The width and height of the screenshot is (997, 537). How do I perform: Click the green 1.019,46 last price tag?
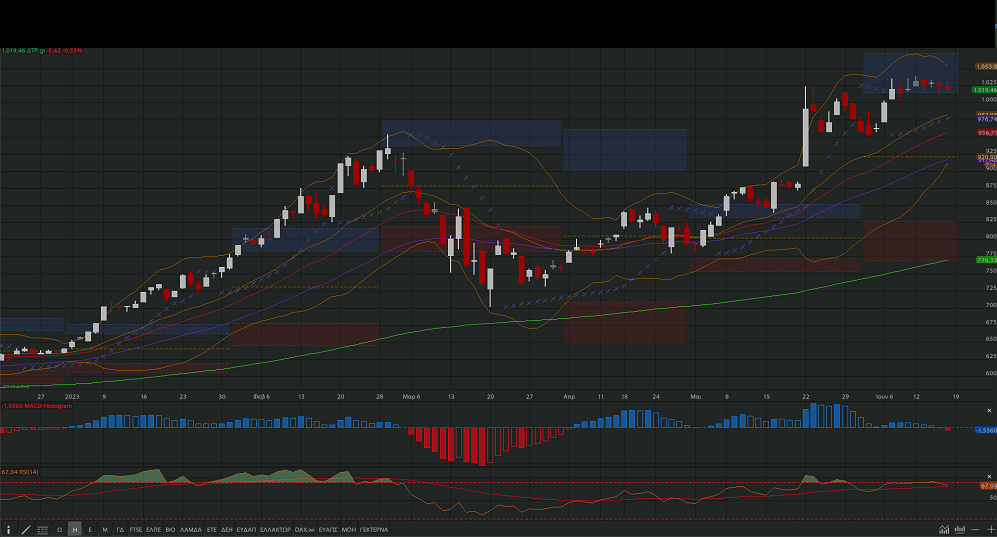[985, 90]
